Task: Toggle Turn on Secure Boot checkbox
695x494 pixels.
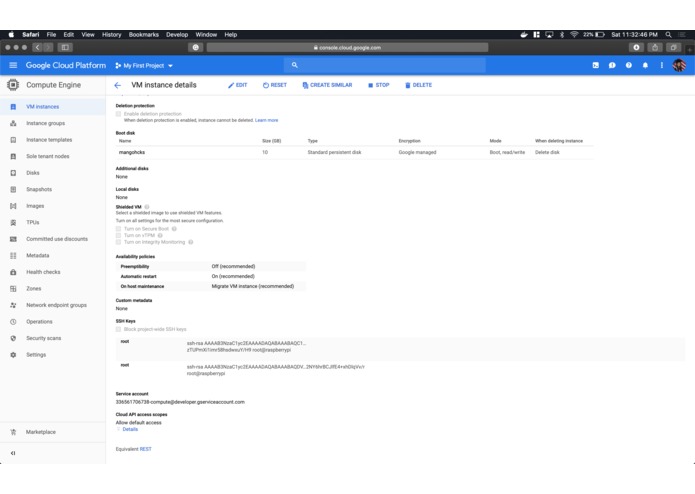Action: [118, 229]
